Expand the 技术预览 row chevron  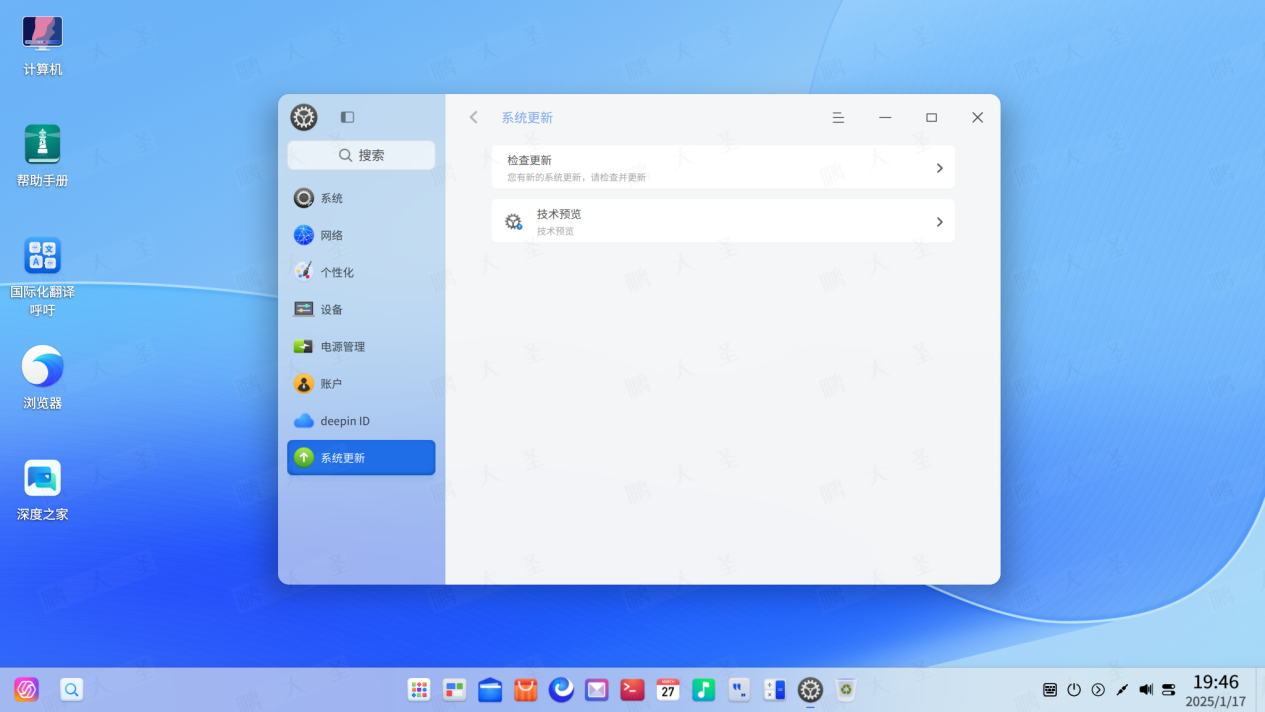click(x=939, y=222)
